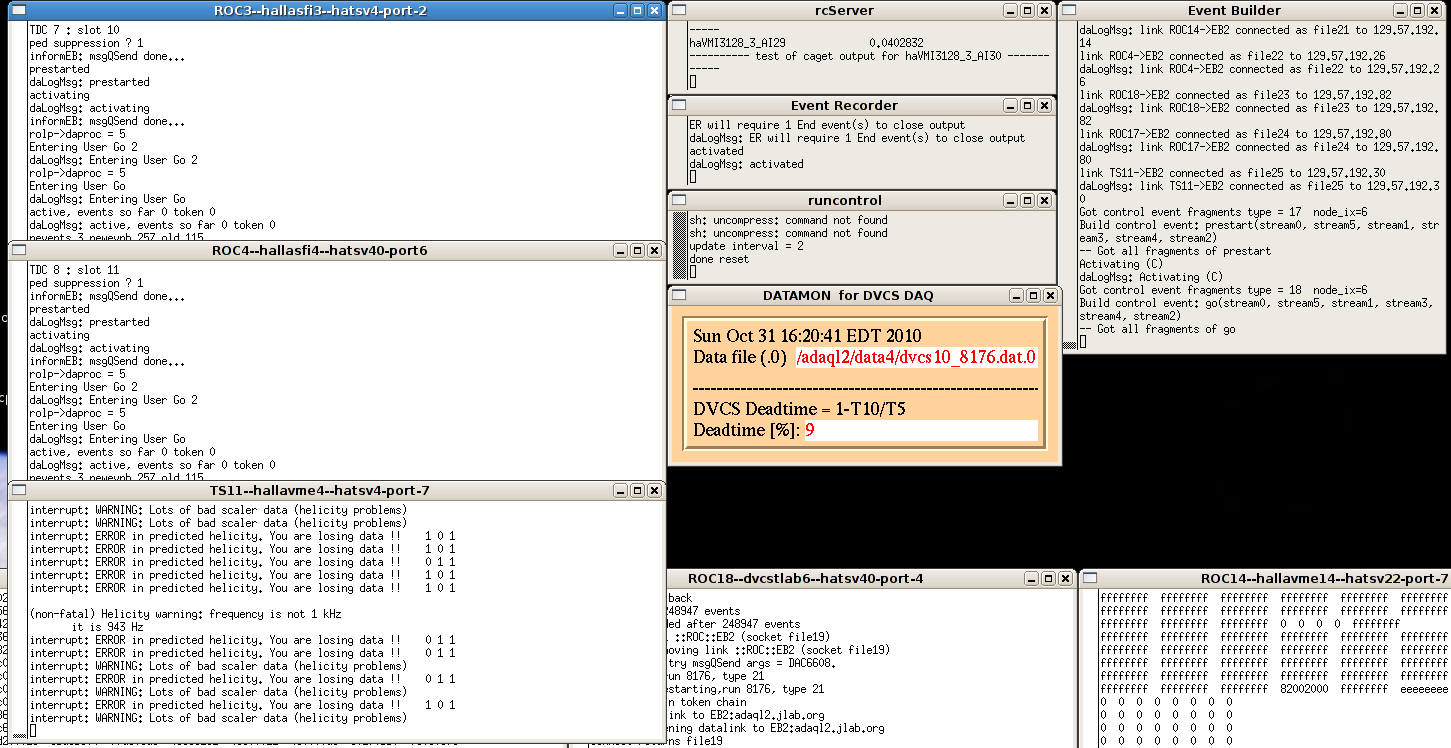This screenshot has height=748, width=1451.
Task: Close the ROC3--hallasfi3 terminal window
Action: [x=654, y=10]
